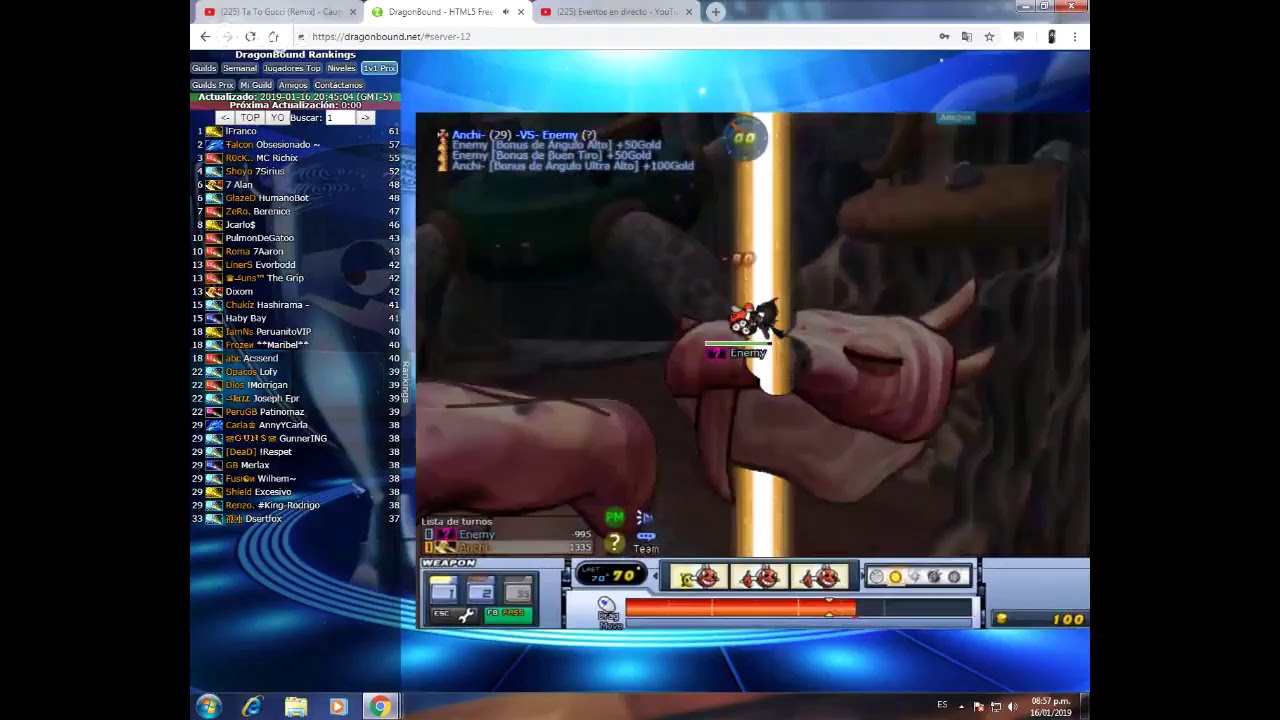The width and height of the screenshot is (1280, 720).
Task: Select weapon shot slot 1
Action: pyautogui.click(x=443, y=590)
